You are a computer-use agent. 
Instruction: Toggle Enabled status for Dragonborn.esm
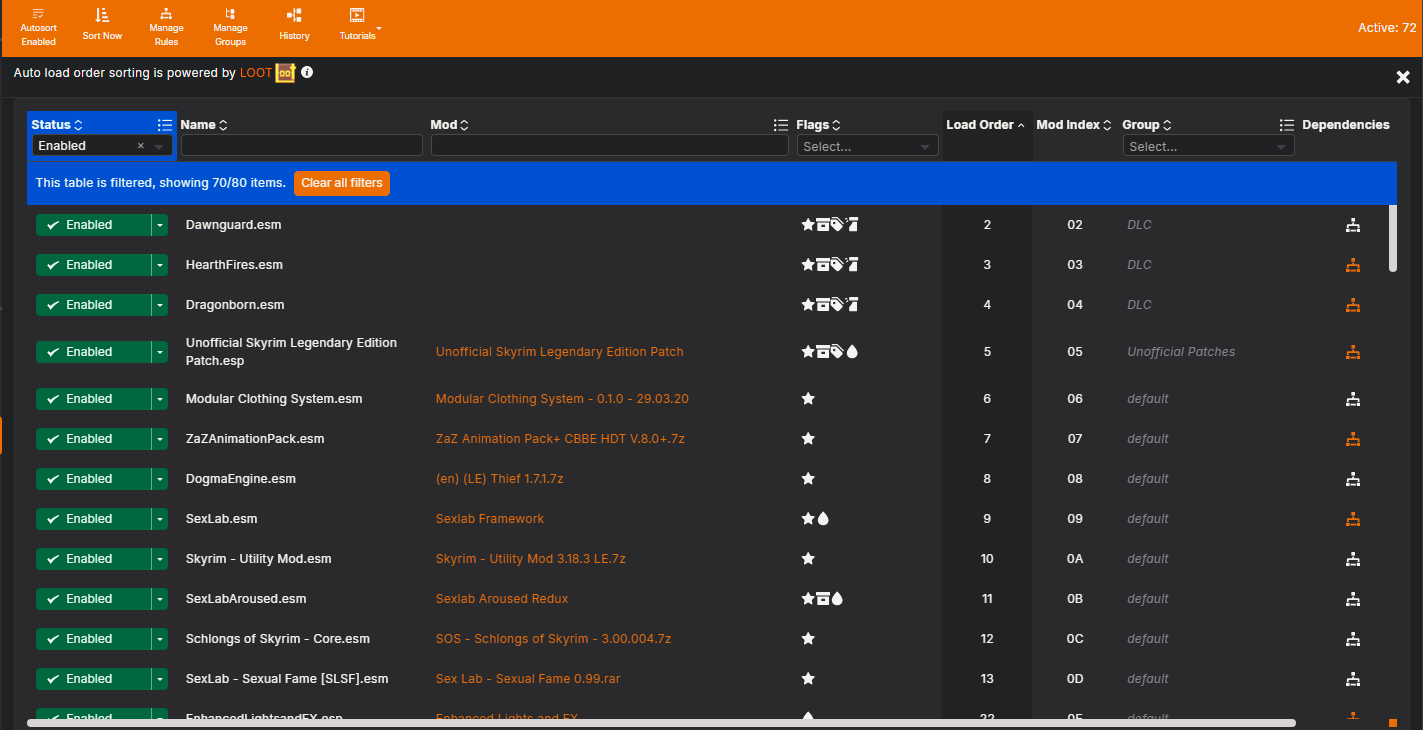[x=92, y=305]
